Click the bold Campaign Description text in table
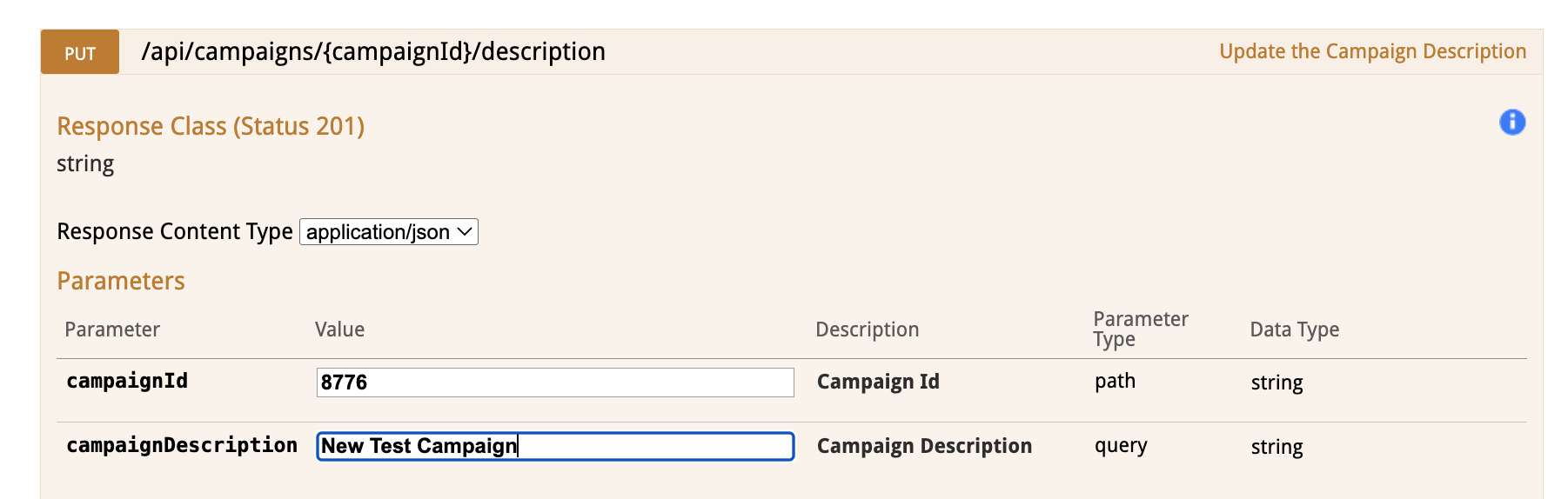 (x=924, y=446)
